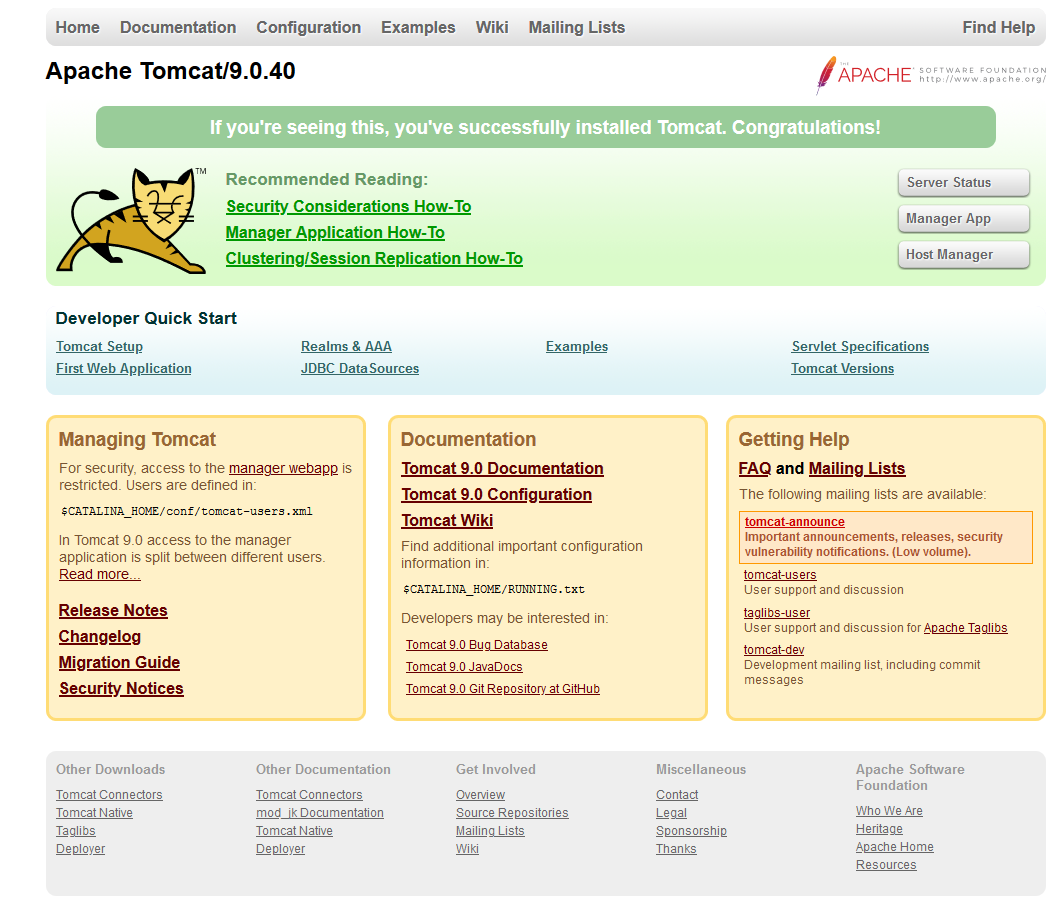The image size is (1061, 908).
Task: Open the tomcat-announce mailing list link
Action: point(794,522)
